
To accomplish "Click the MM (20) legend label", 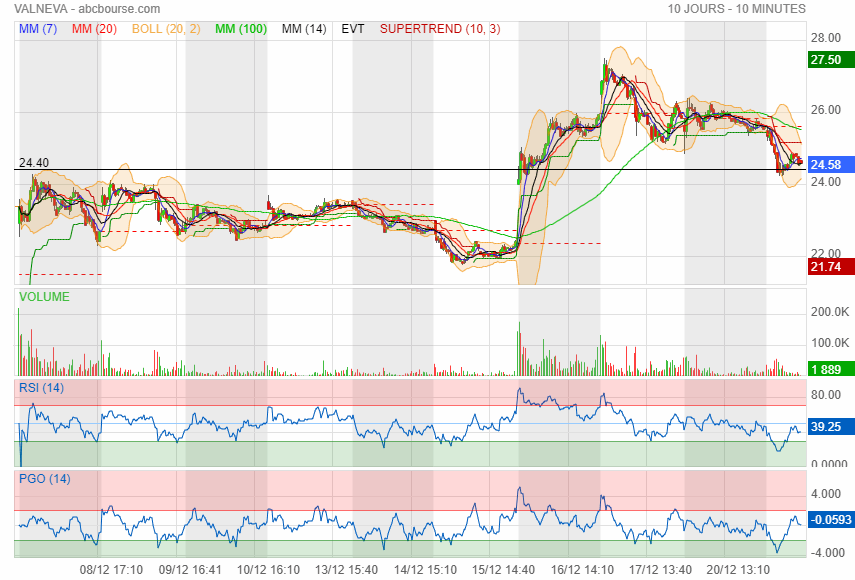I will tap(94, 29).
